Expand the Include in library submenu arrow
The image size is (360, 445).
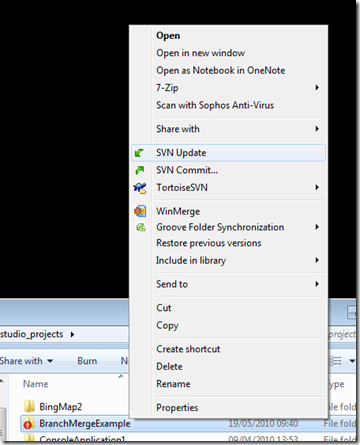317,260
